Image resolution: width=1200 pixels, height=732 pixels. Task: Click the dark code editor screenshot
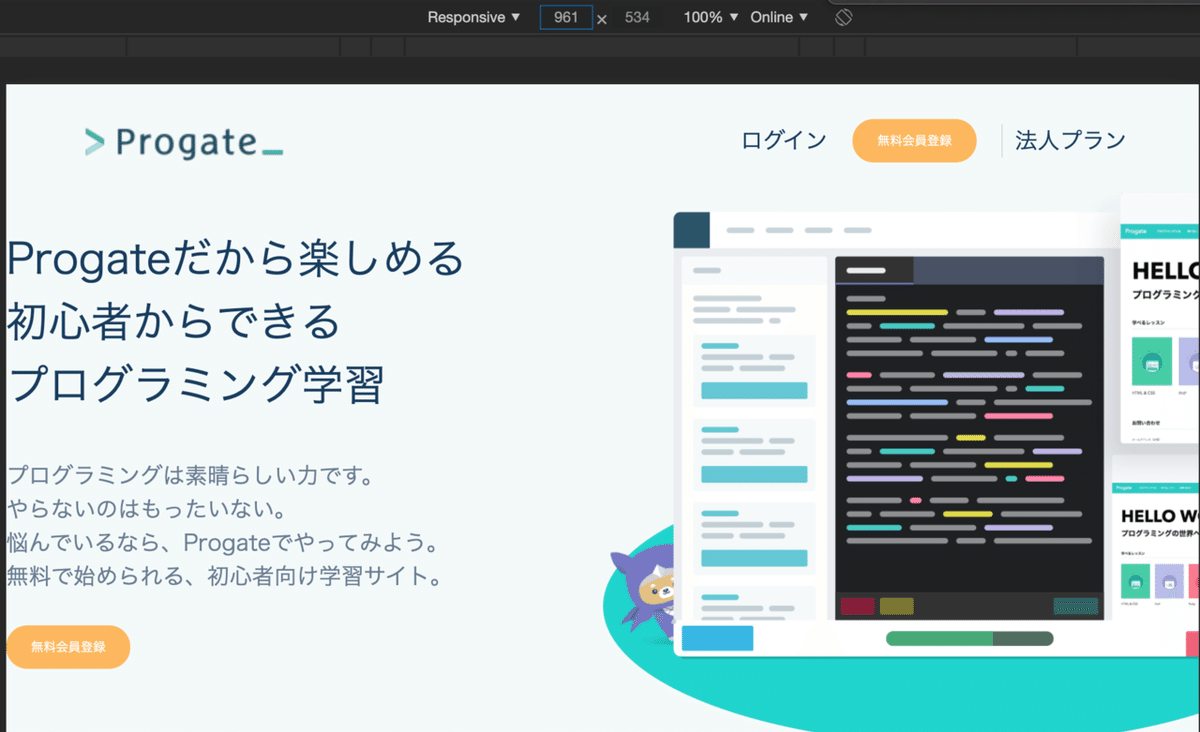pos(967,430)
